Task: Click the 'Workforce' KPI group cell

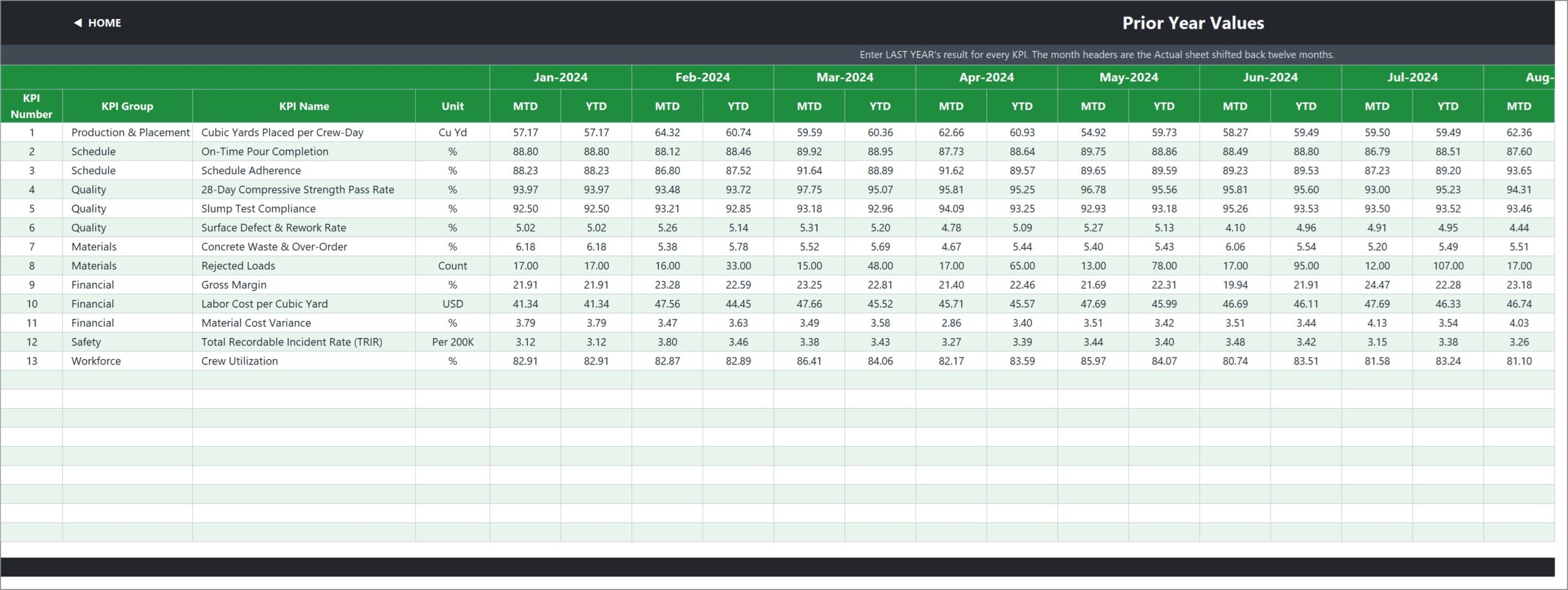Action: pos(127,360)
